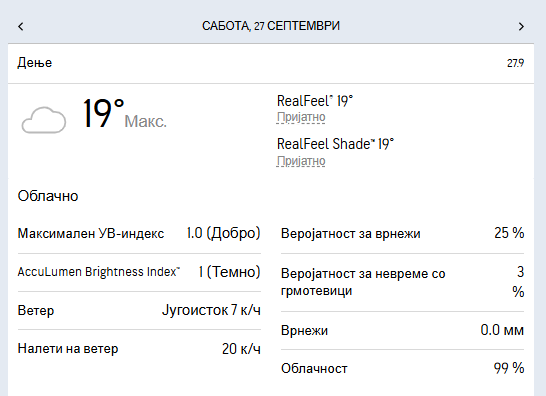This screenshot has width=546, height=396.
Task: Select the RealFeel 19° text
Action: [315, 101]
